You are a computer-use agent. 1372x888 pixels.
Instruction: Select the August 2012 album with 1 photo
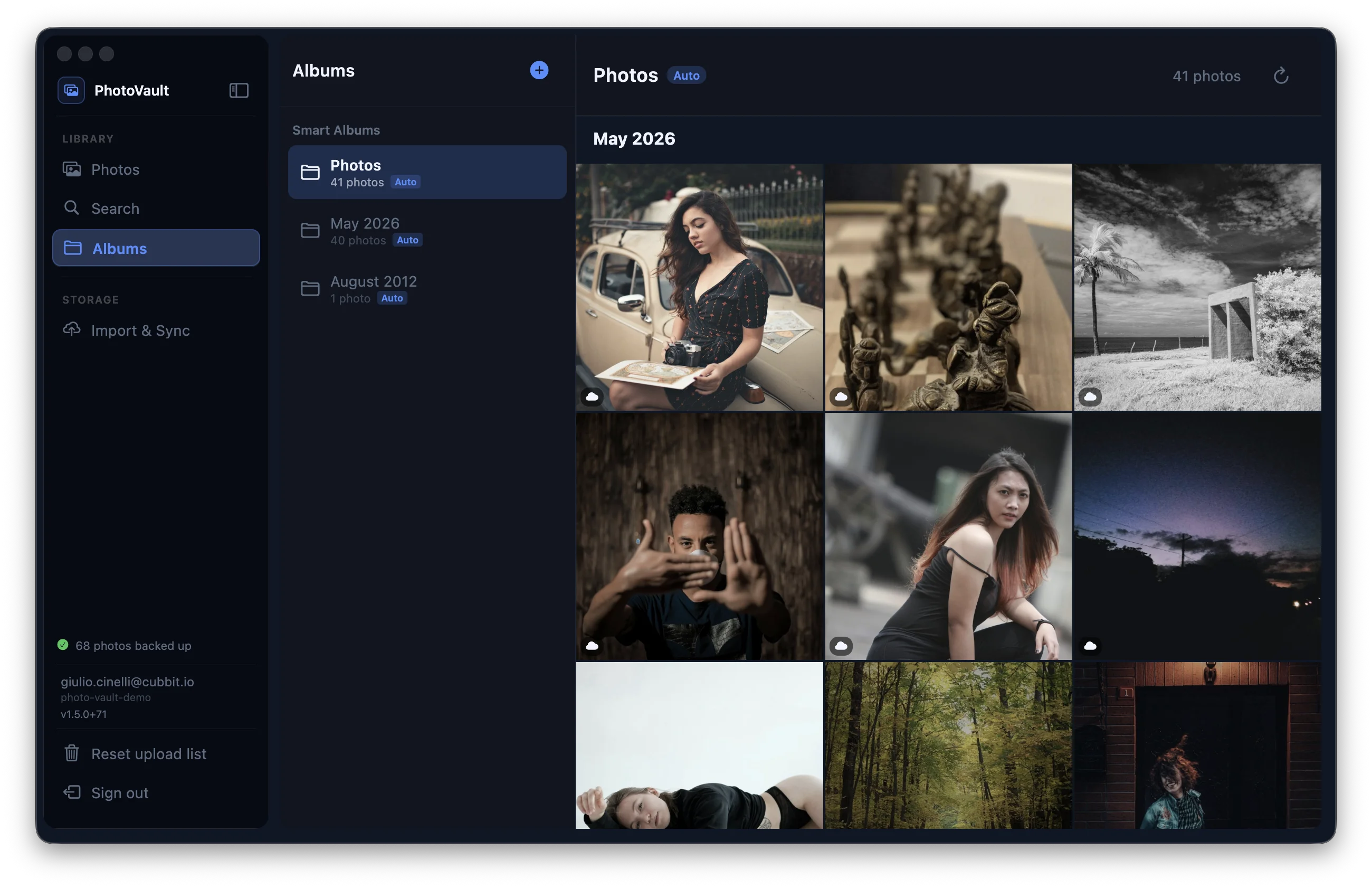pos(427,288)
